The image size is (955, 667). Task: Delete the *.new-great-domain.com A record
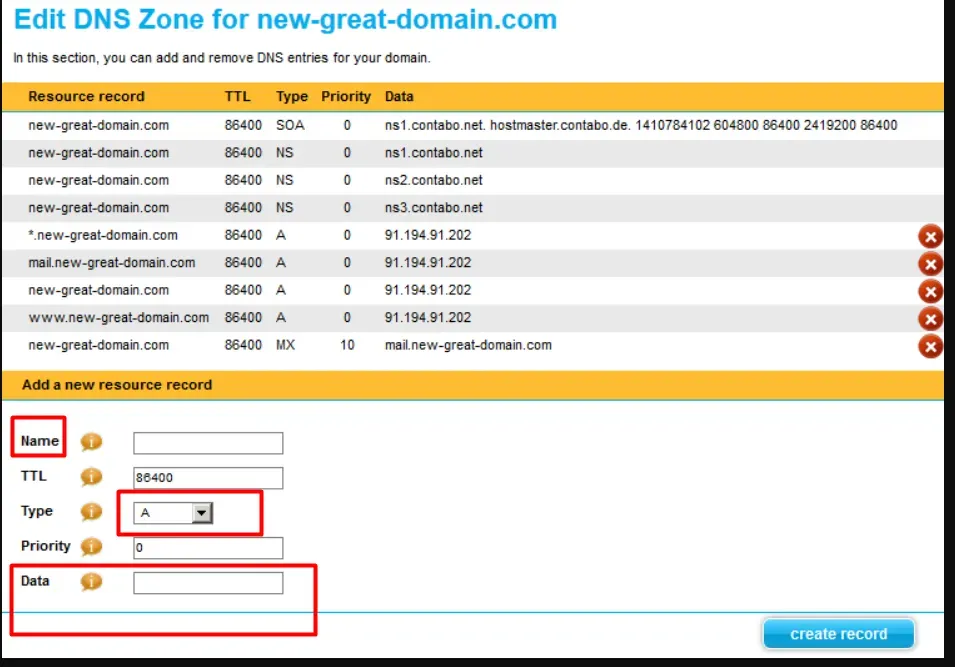(x=930, y=236)
